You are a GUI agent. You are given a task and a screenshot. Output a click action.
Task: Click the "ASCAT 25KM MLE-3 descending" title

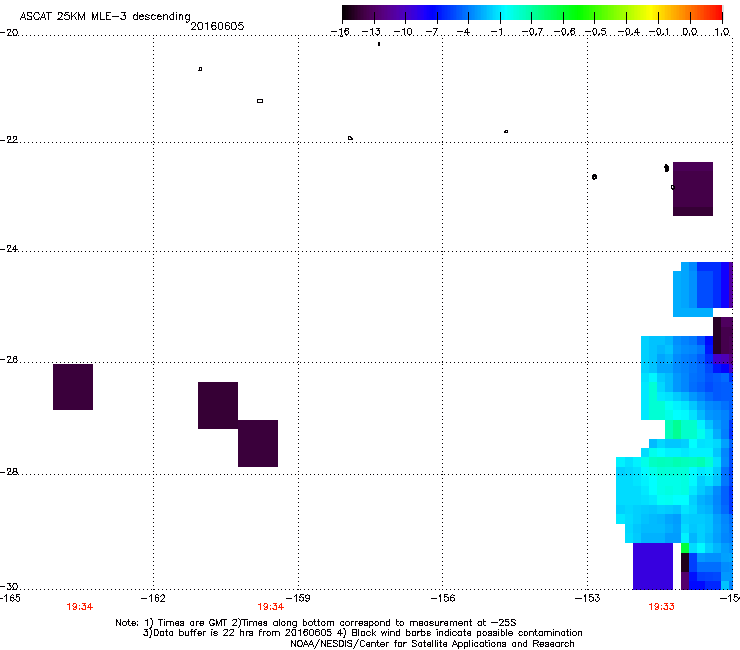point(105,16)
